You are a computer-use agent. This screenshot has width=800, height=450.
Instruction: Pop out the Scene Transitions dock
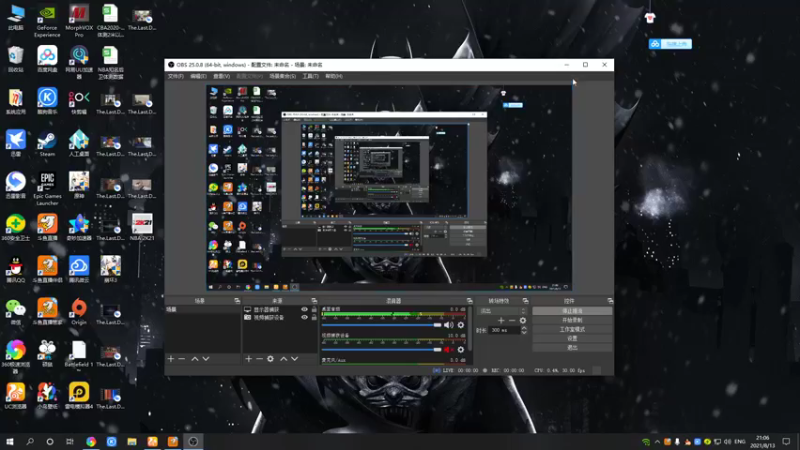point(525,301)
